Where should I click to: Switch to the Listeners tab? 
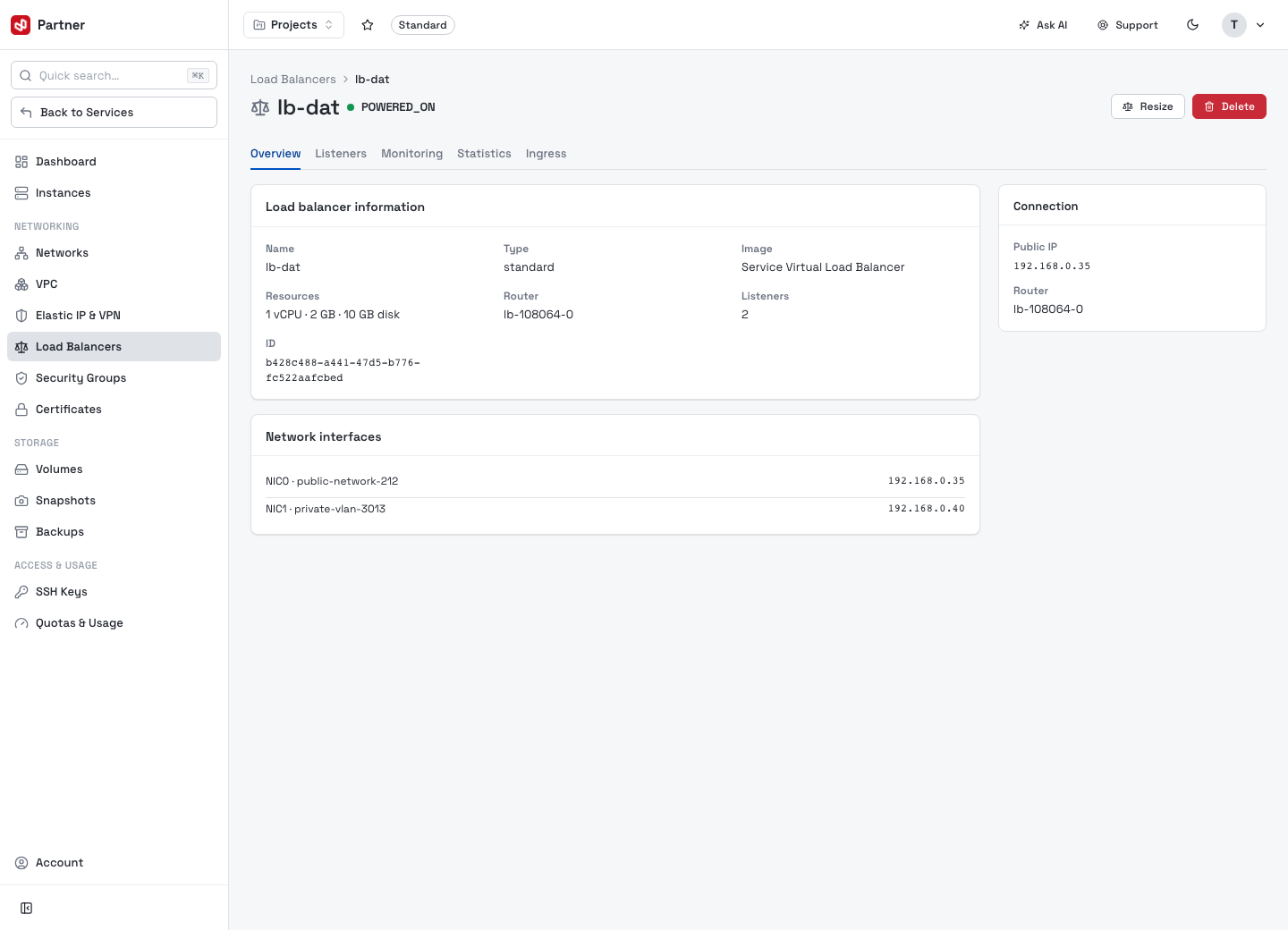coord(341,154)
